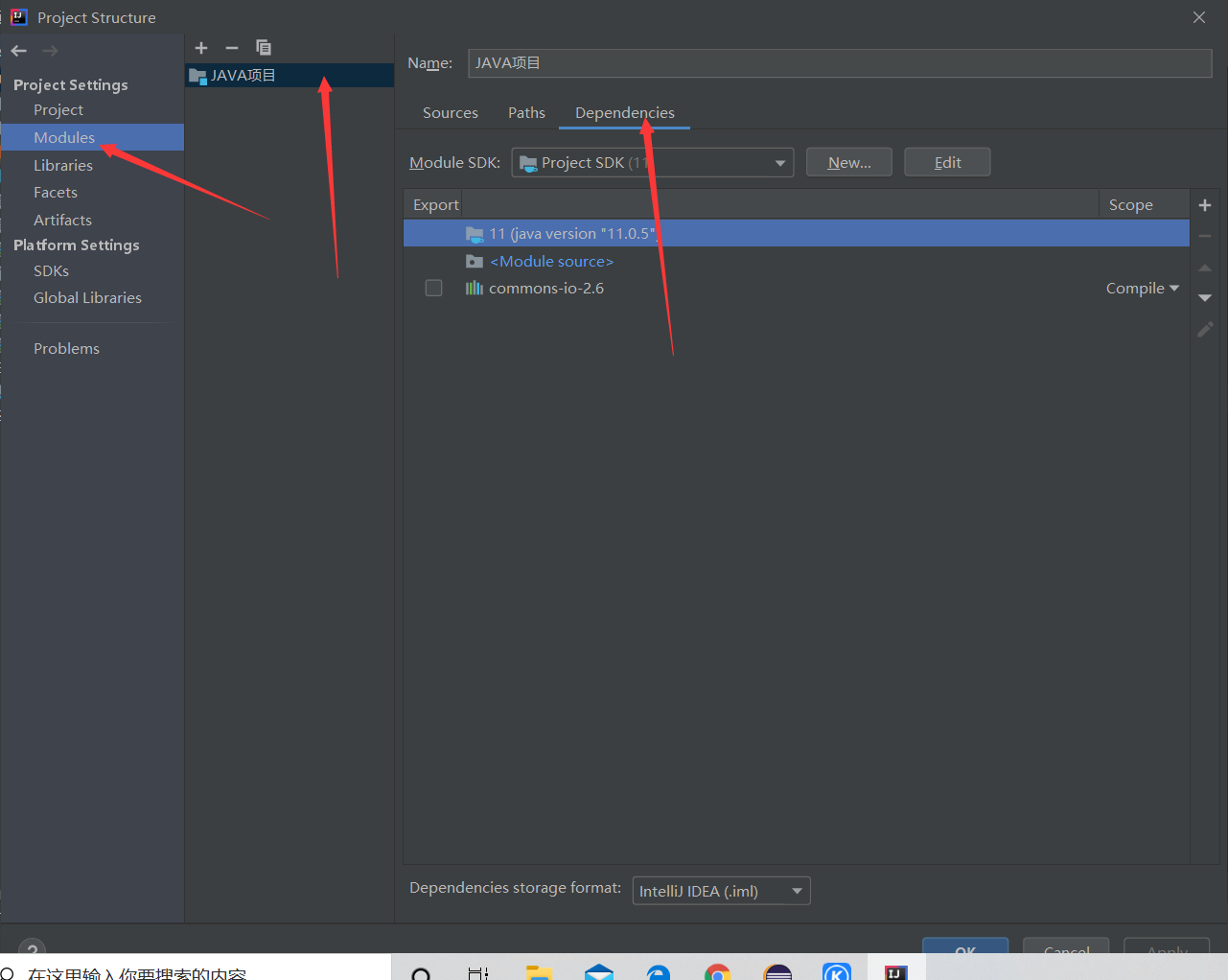The image size is (1228, 980).
Task: Click the IntelliJ logo in the title bar
Action: (x=18, y=17)
